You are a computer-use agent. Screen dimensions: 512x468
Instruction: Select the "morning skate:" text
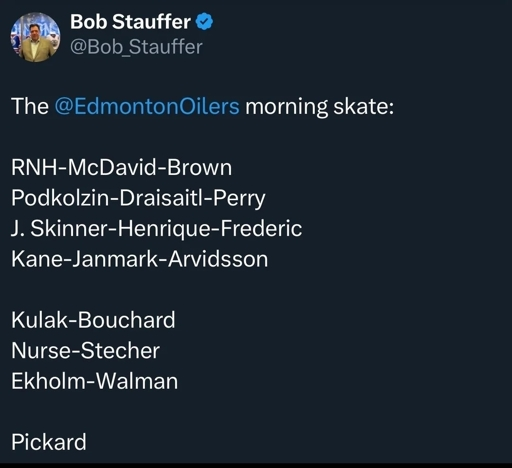click(x=320, y=107)
